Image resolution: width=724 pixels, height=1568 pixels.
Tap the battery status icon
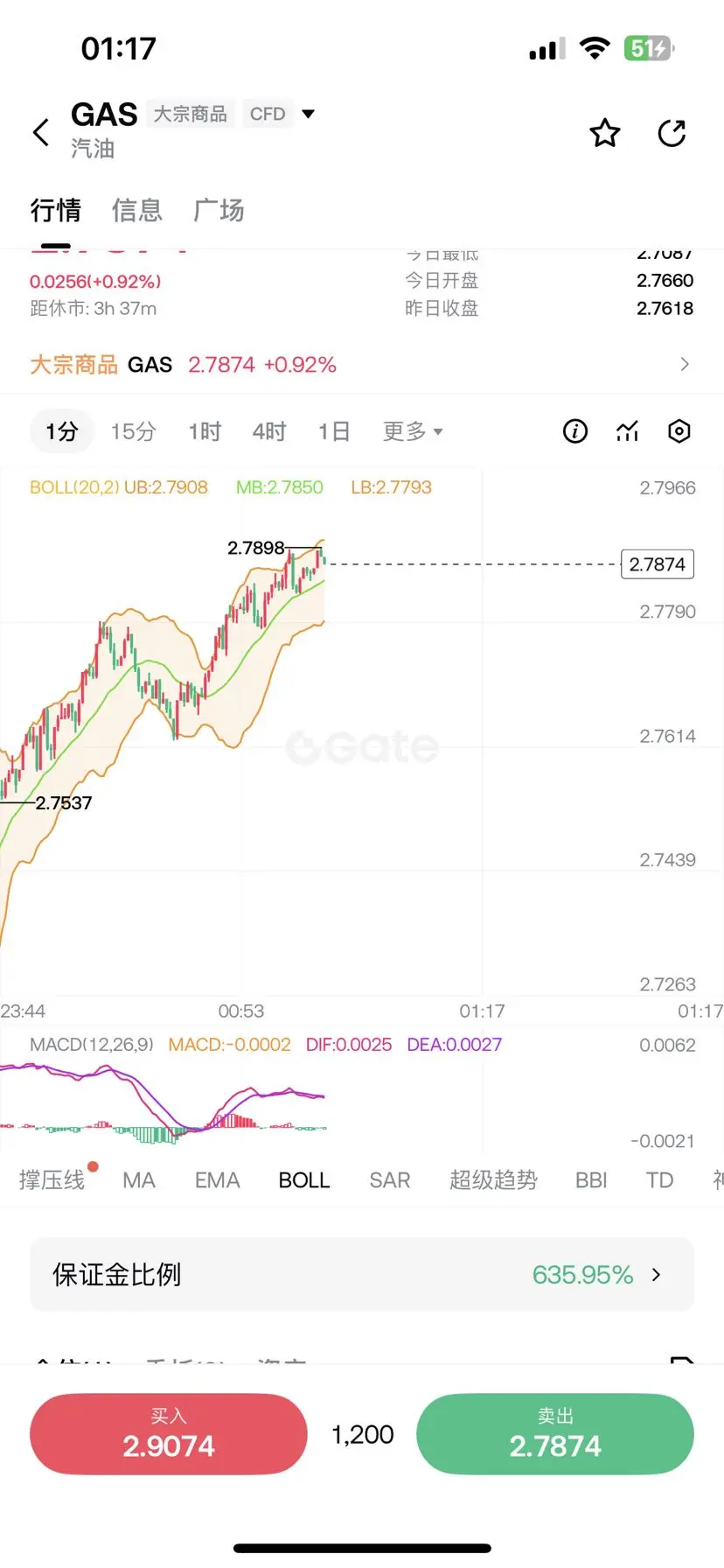point(649,48)
